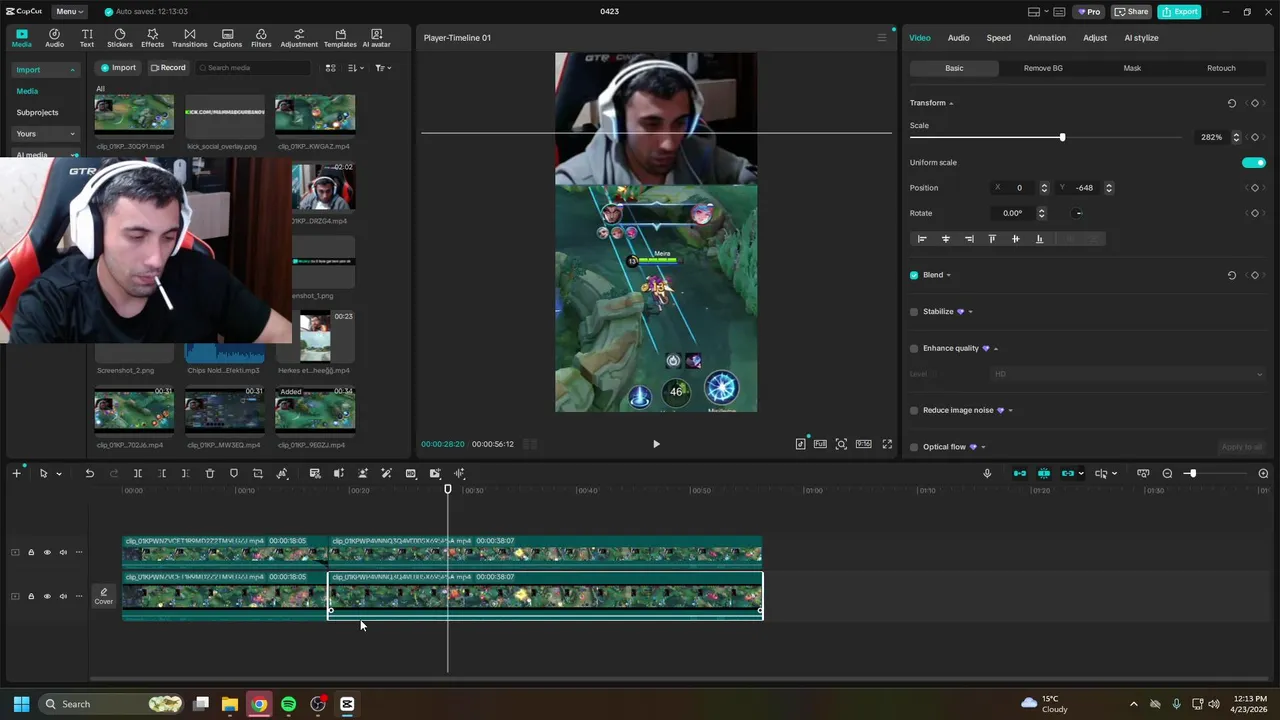This screenshot has width=1280, height=720.
Task: Open the Captions panel
Action: (227, 38)
